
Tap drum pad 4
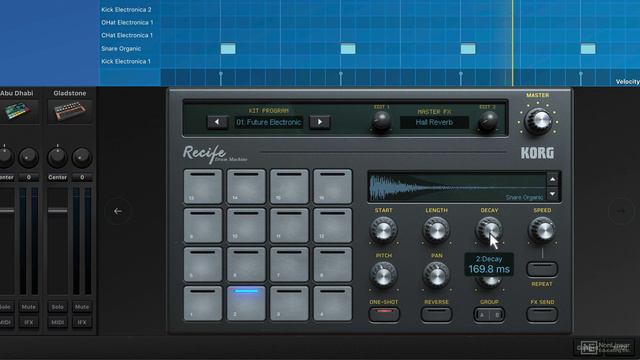(333, 303)
